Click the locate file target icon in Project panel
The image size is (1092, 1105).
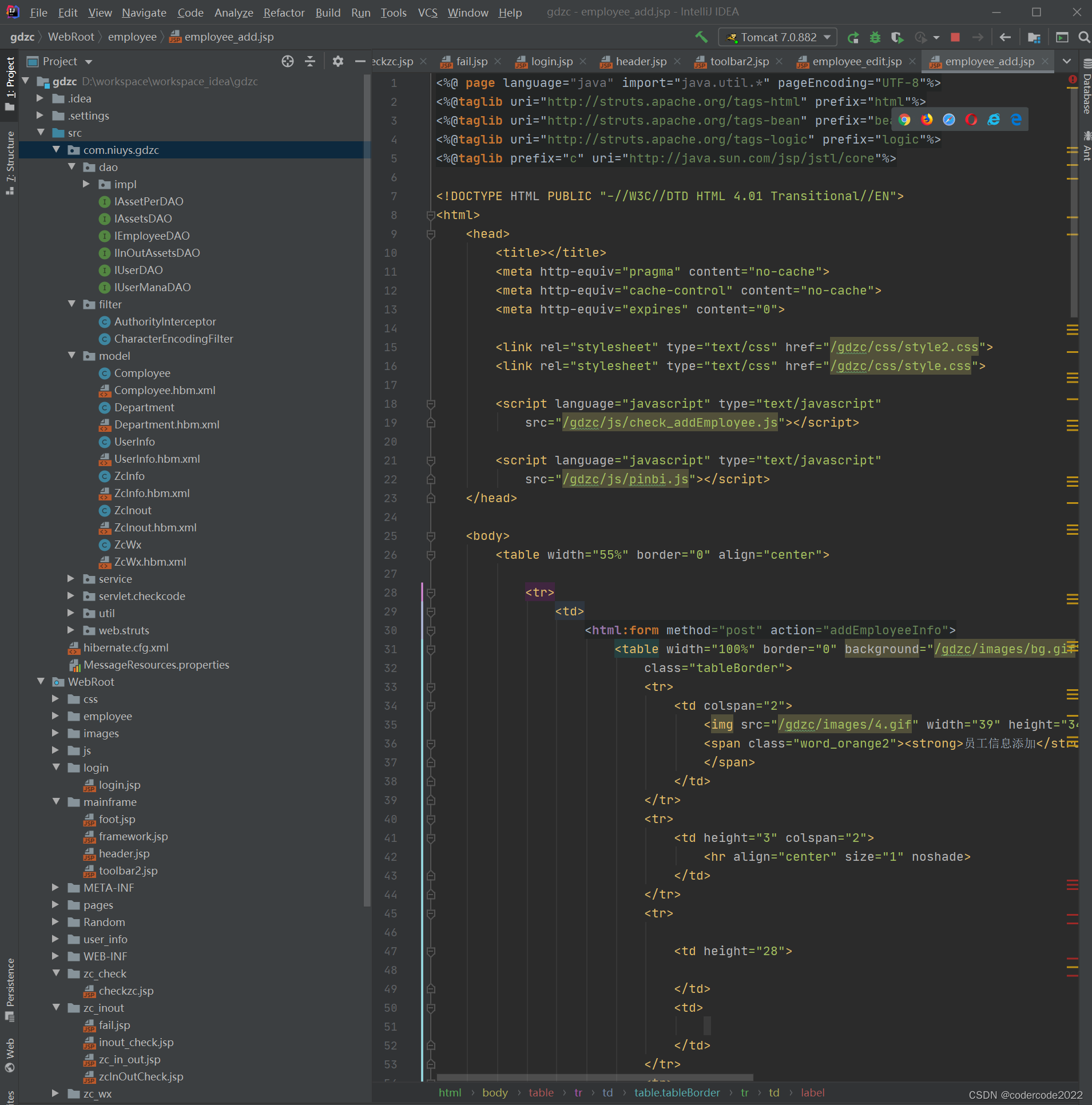[288, 61]
